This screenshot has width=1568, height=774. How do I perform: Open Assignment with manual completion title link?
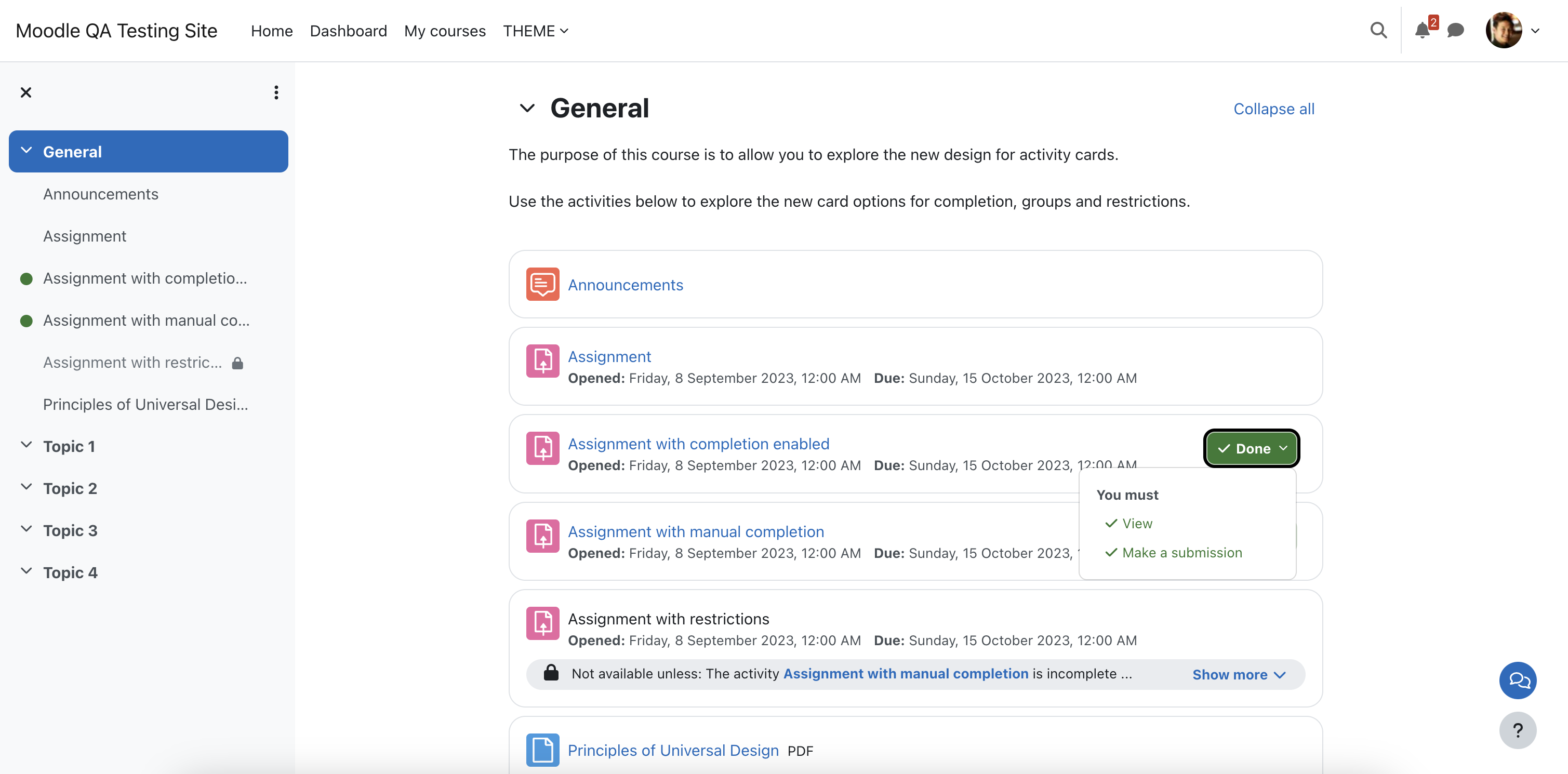[696, 532]
